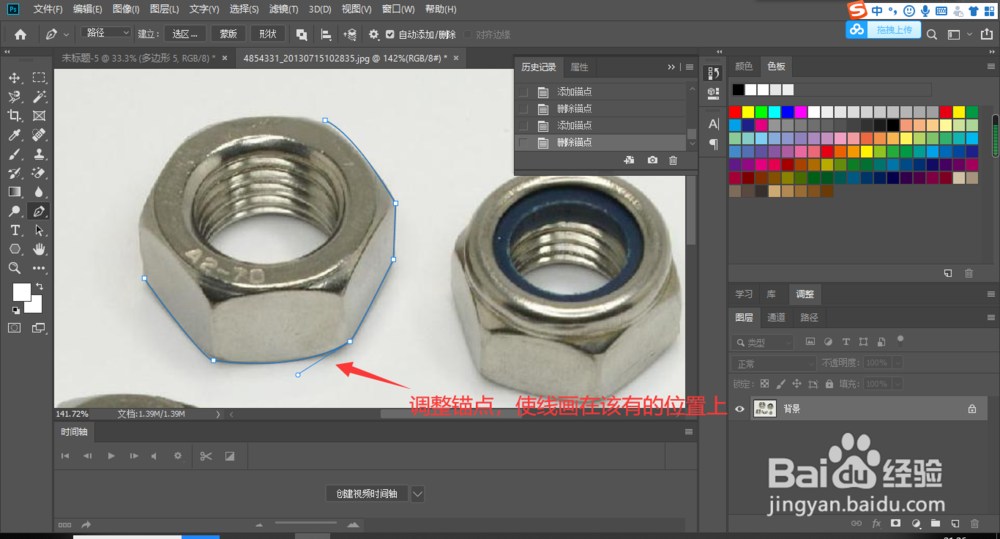1000x539 pixels.
Task: Click the Home icon in options bar
Action: [20, 34]
